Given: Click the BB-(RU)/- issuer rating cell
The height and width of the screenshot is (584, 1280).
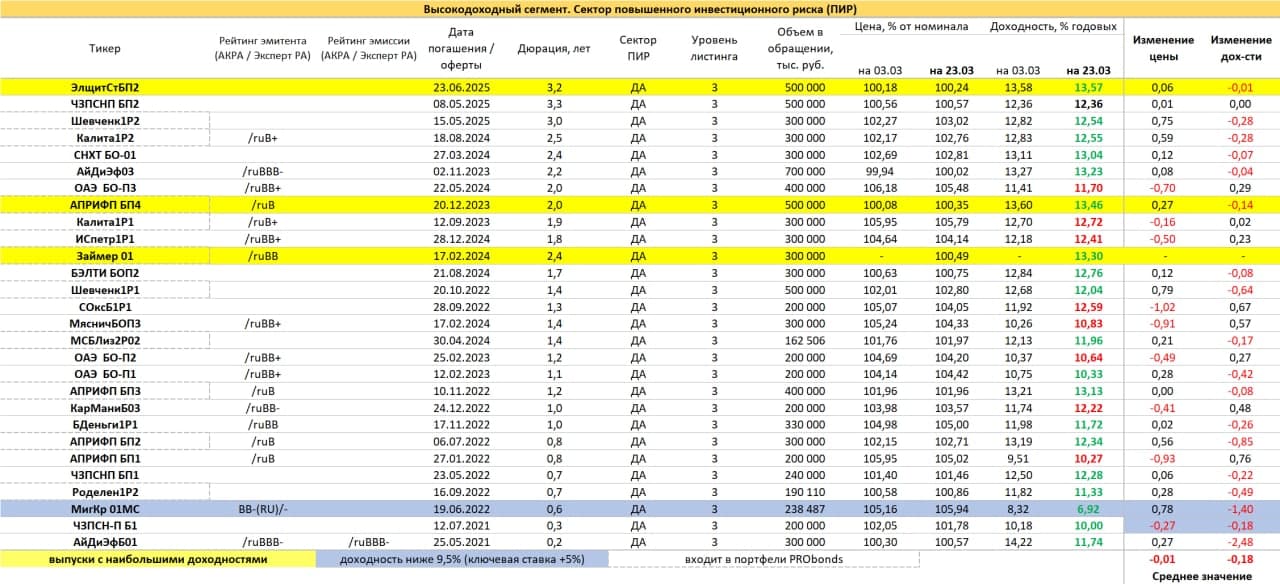Looking at the screenshot, I should (263, 509).
